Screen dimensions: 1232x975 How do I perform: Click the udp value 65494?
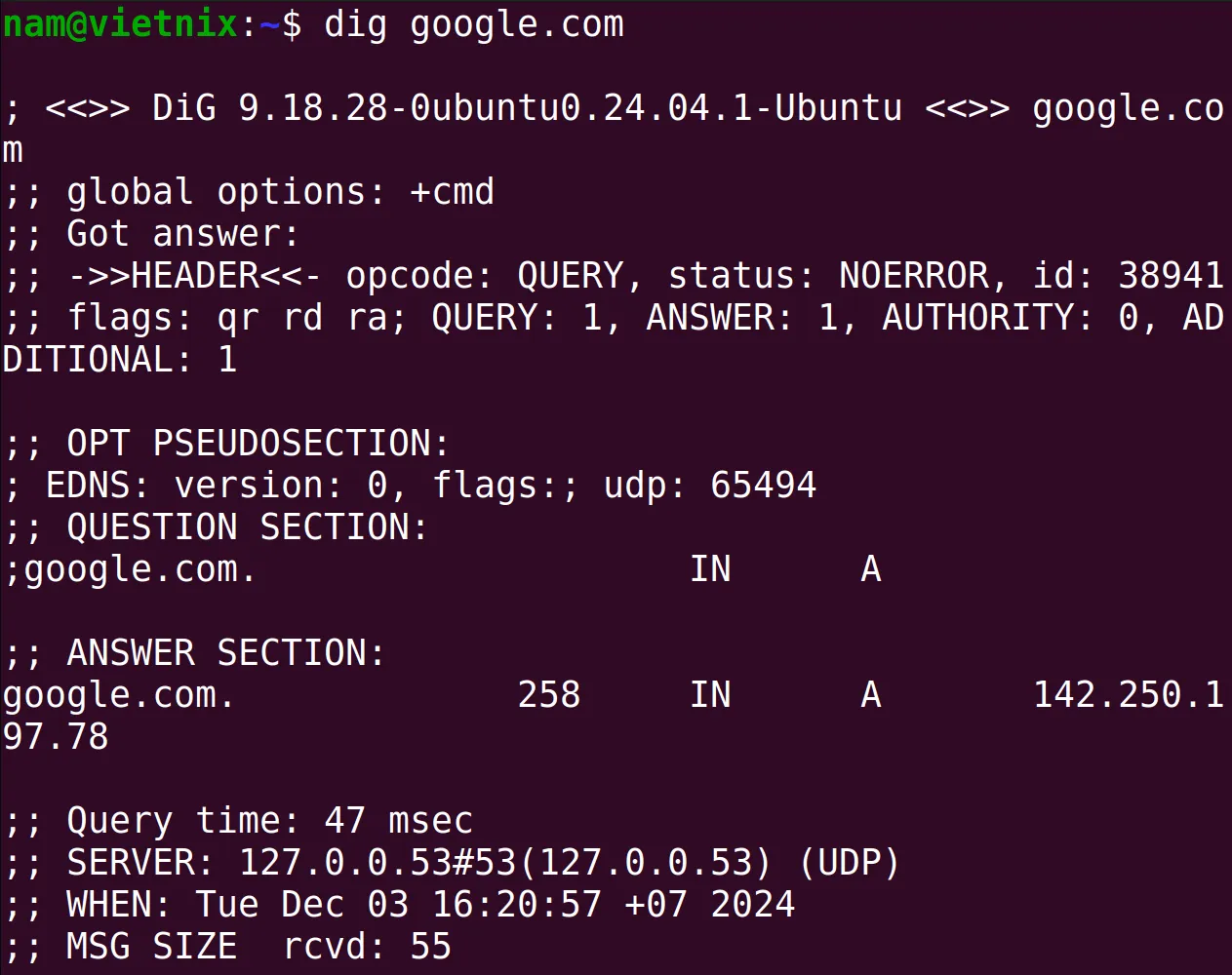tap(763, 487)
